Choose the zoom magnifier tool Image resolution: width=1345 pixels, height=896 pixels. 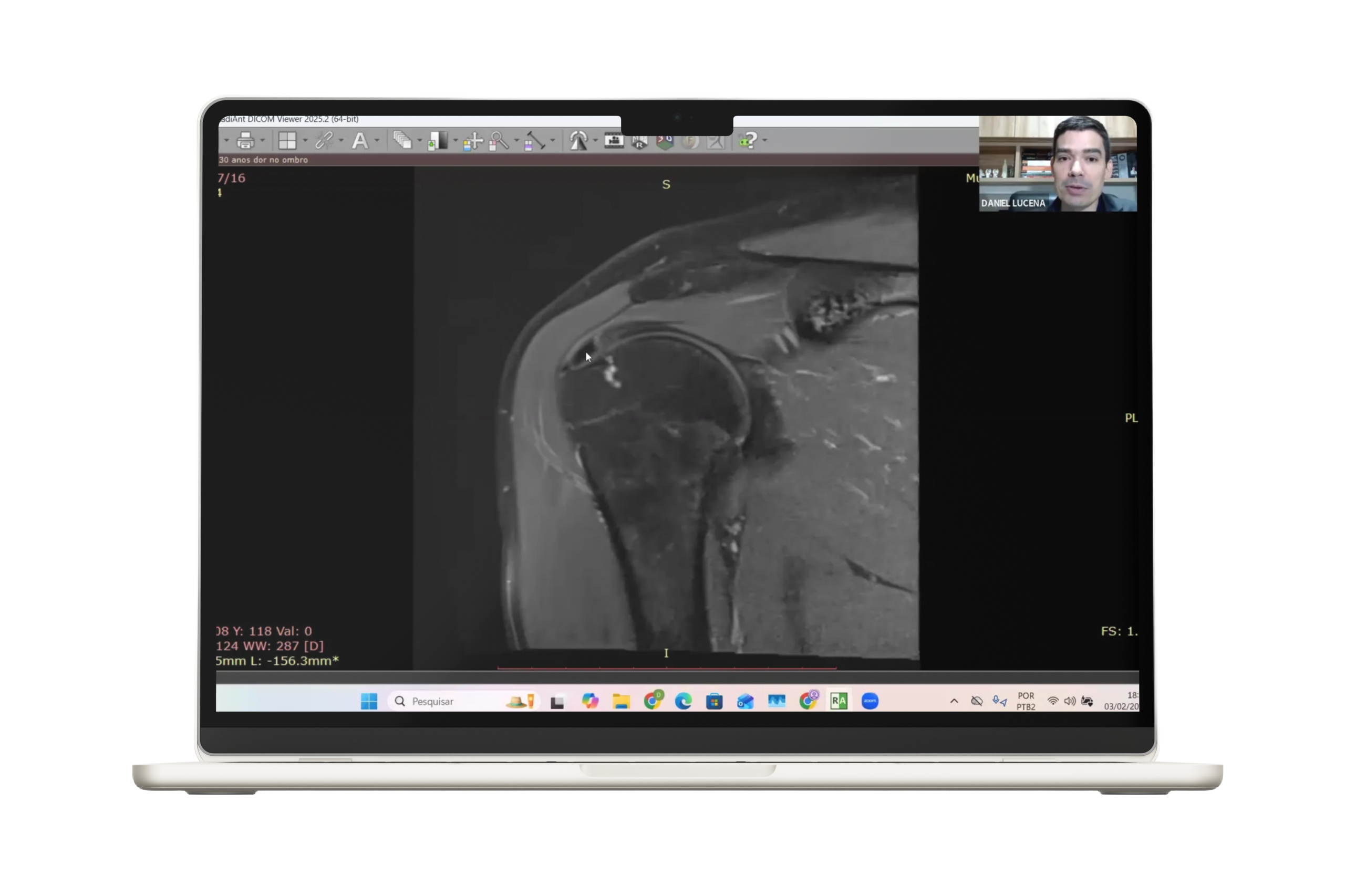coord(499,141)
